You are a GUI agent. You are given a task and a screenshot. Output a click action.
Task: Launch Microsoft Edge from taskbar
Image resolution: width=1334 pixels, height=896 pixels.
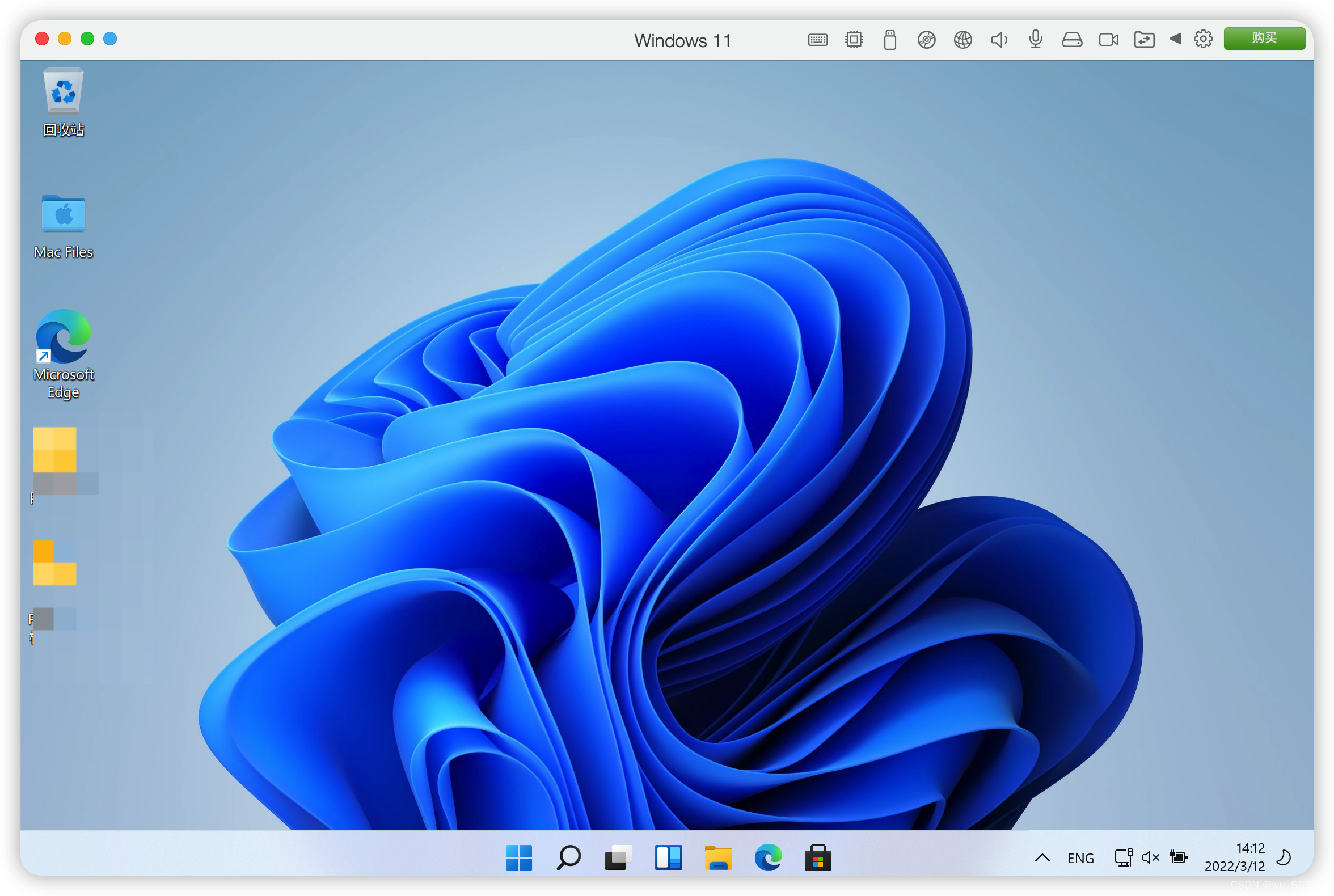767,857
